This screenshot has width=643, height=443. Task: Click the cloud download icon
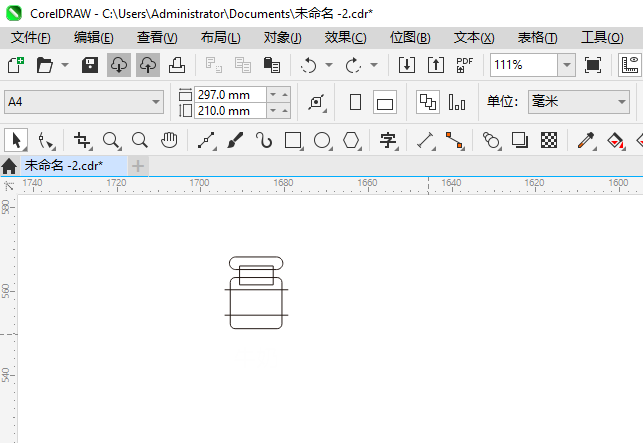tap(119, 65)
